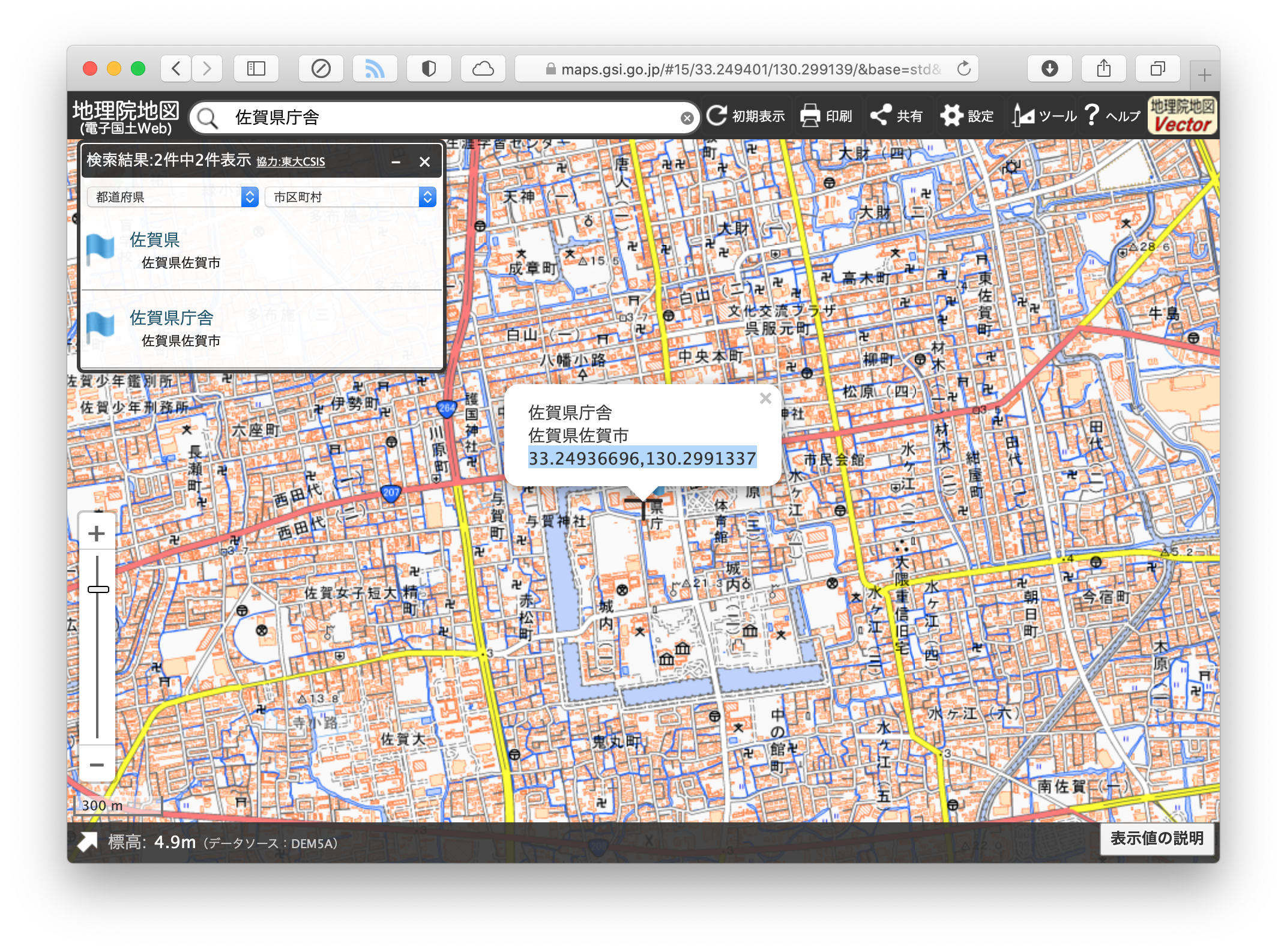Viewport: 1287px width, 952px height.
Task: Click the 八幡小路 map label
Action: 572,359
